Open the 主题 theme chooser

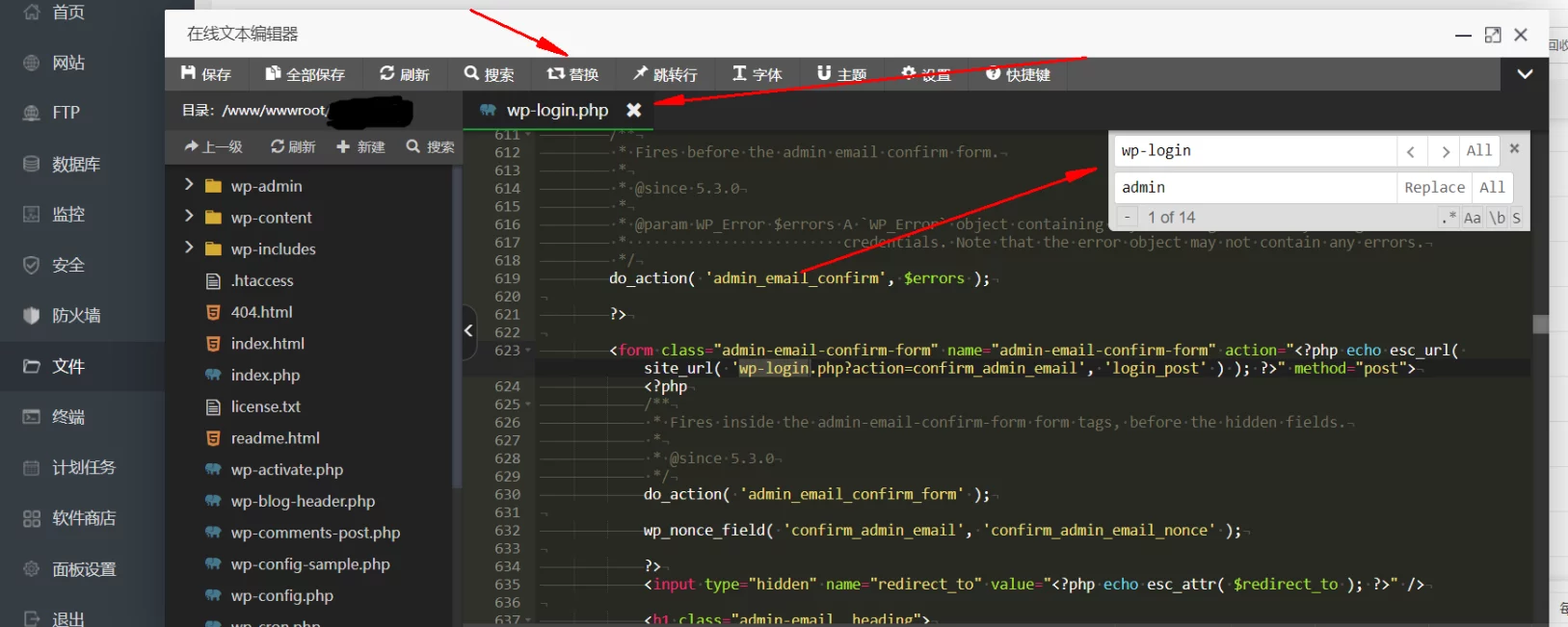tap(841, 74)
